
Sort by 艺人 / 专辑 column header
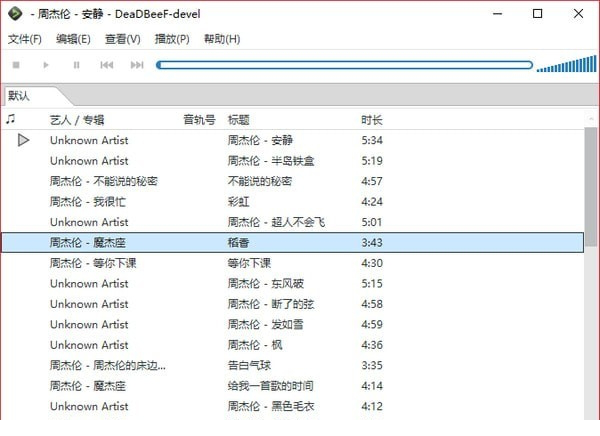tap(77, 120)
